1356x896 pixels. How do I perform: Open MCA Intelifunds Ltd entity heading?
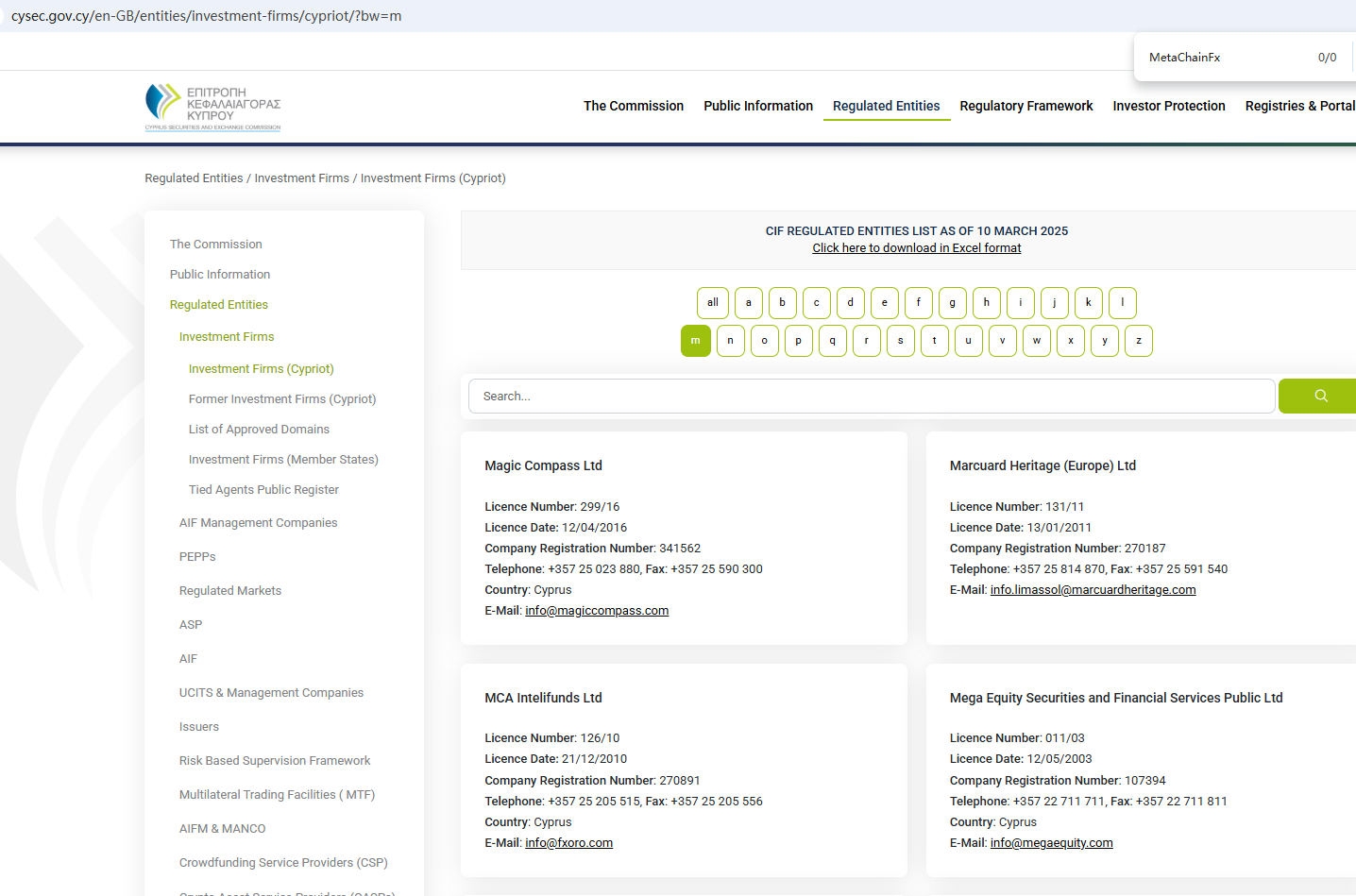(543, 698)
